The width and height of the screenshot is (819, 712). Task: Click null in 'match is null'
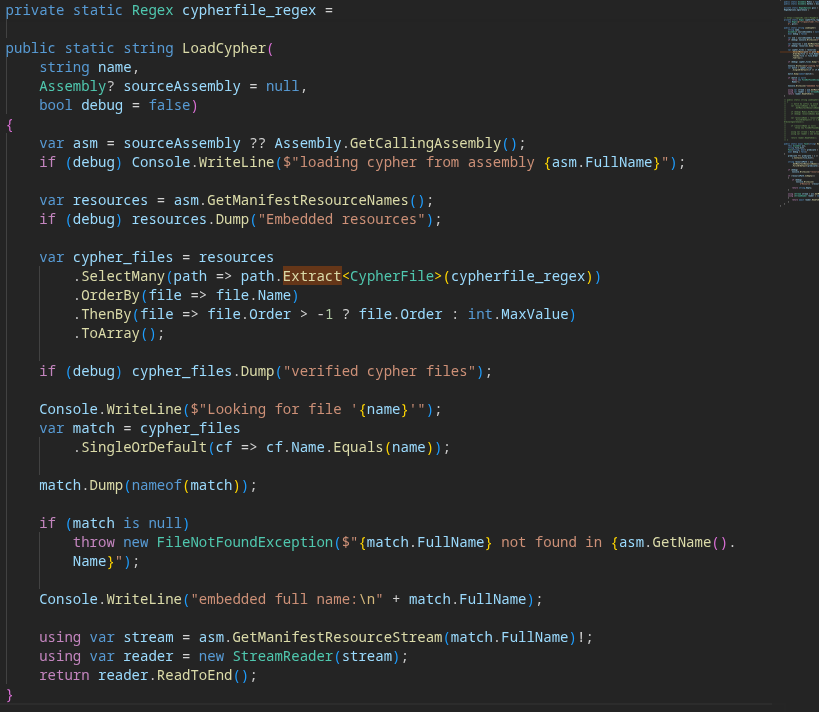click(165, 523)
